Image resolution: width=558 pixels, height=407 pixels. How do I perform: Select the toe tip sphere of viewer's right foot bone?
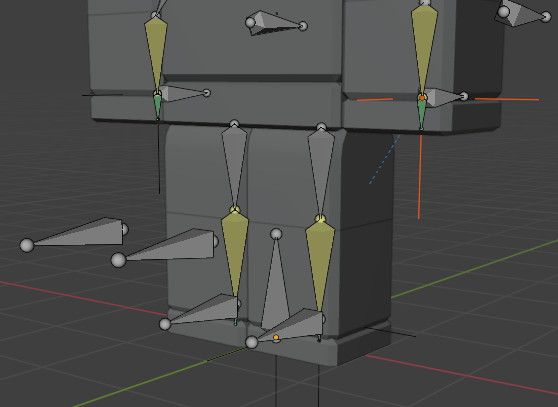point(252,342)
